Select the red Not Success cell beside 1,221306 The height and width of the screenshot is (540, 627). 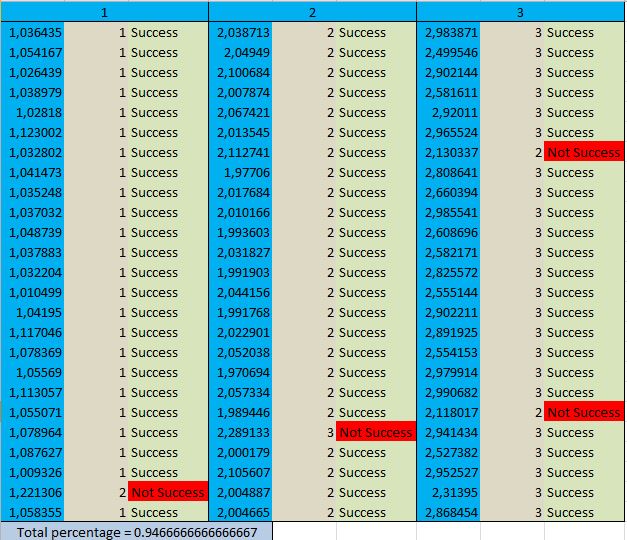[x=167, y=492]
